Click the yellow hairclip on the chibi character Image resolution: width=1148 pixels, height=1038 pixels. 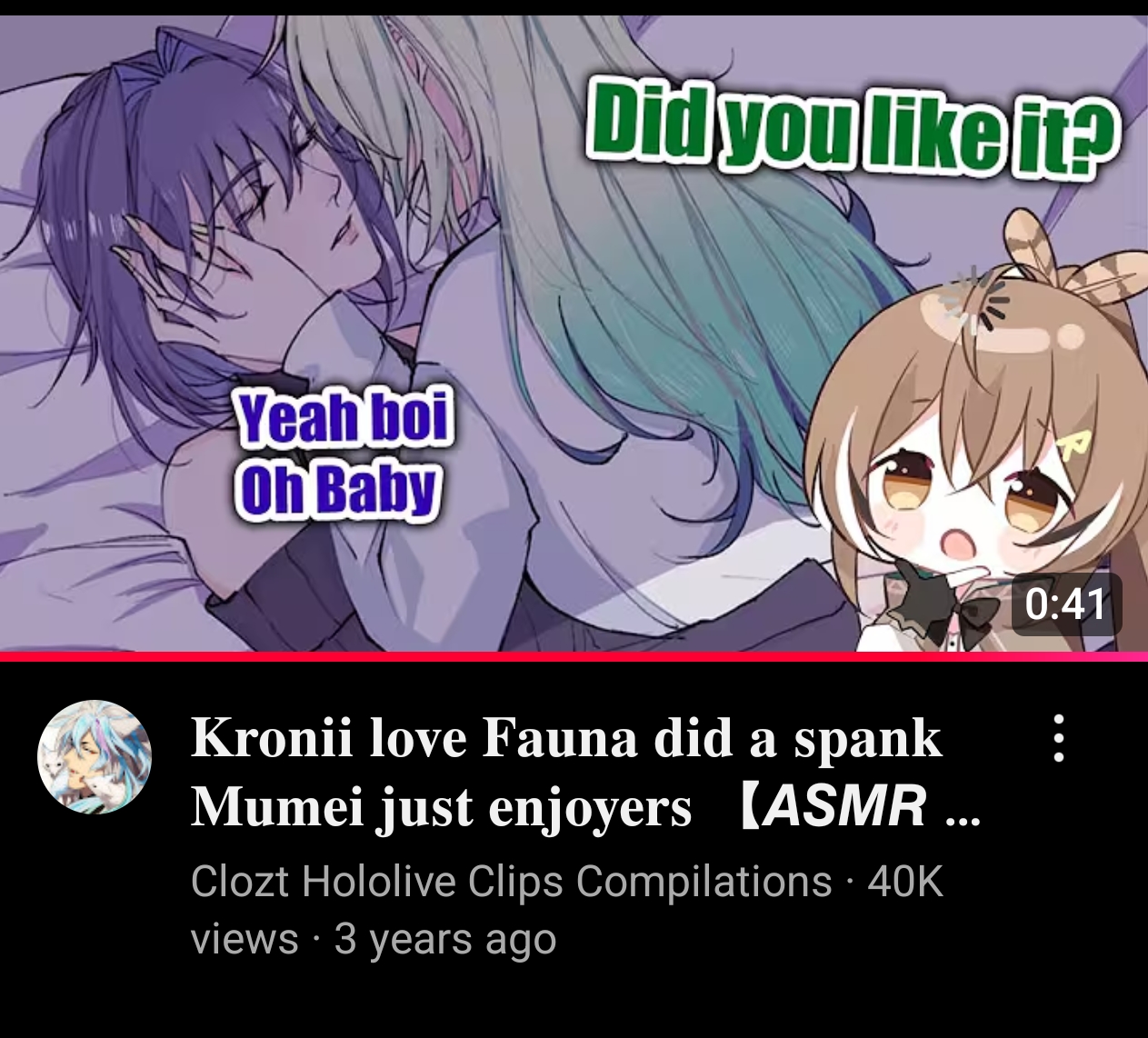(1075, 443)
